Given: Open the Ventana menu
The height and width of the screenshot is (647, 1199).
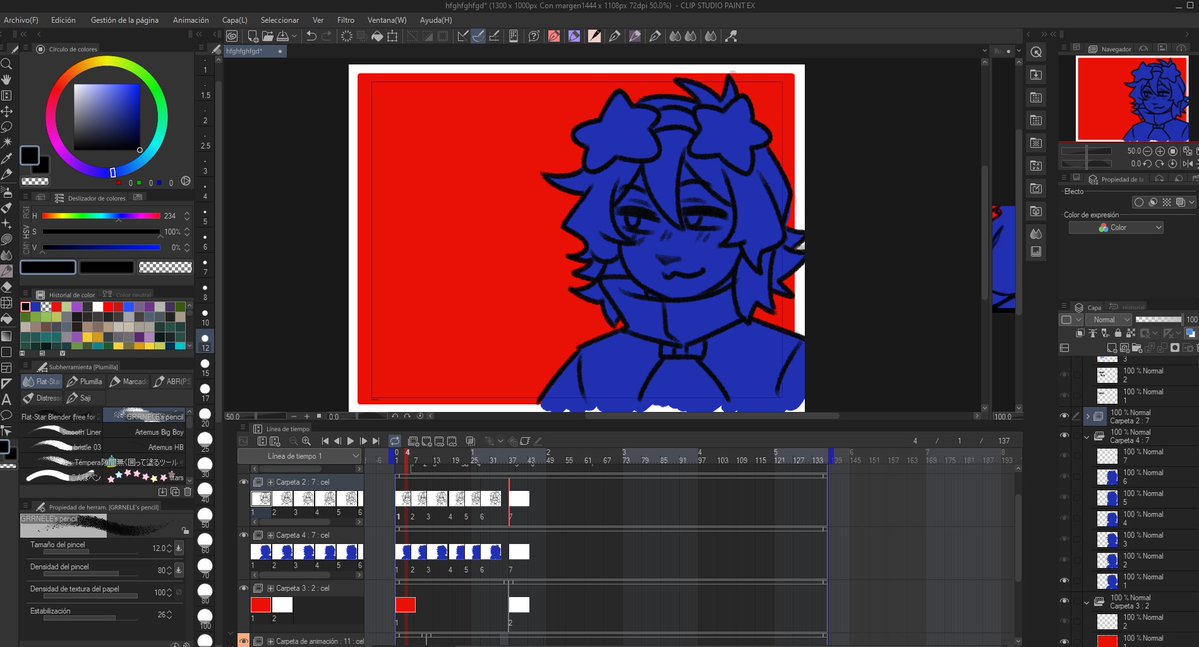Looking at the screenshot, I should (387, 20).
